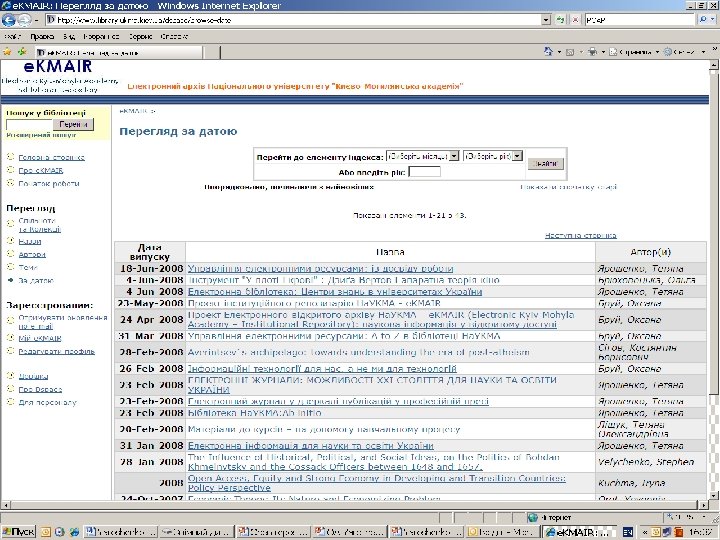Click the blank new tab button
The image size is (720, 540).
coord(212,52)
